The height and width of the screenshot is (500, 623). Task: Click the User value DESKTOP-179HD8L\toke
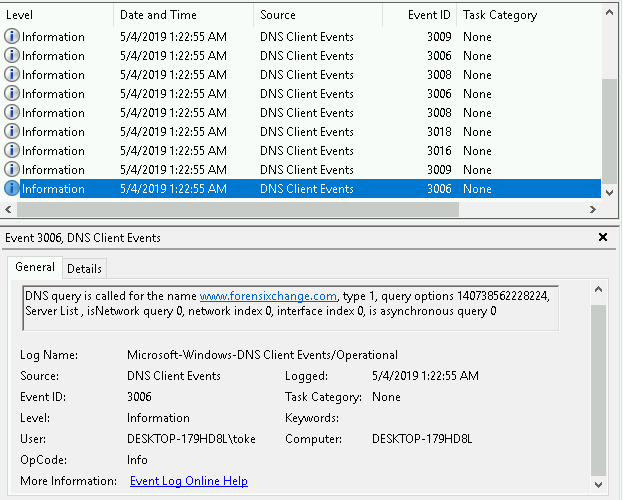point(191,439)
